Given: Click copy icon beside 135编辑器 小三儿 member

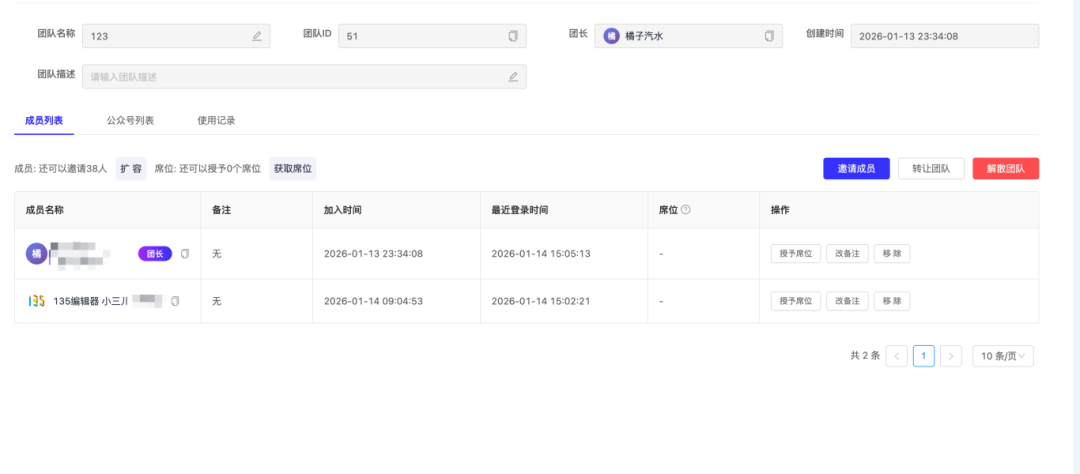Looking at the screenshot, I should (175, 301).
